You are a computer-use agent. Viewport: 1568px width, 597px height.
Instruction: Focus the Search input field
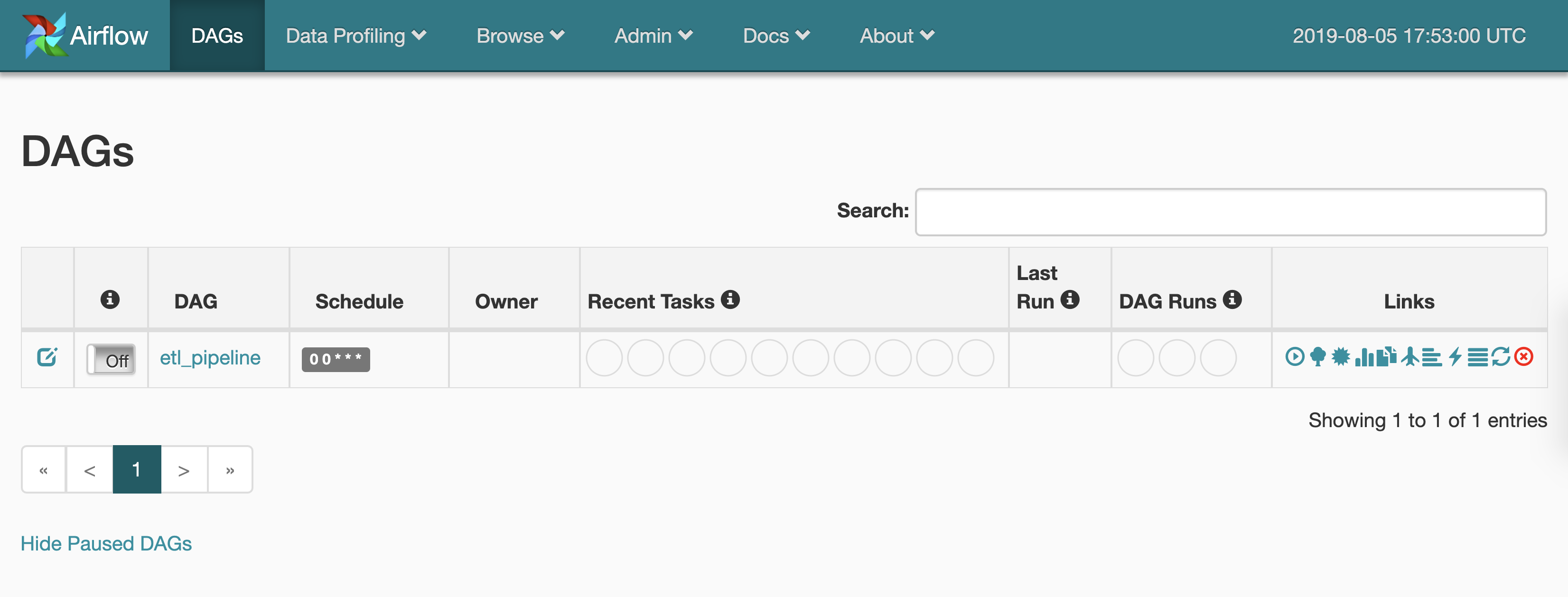[x=1231, y=212]
